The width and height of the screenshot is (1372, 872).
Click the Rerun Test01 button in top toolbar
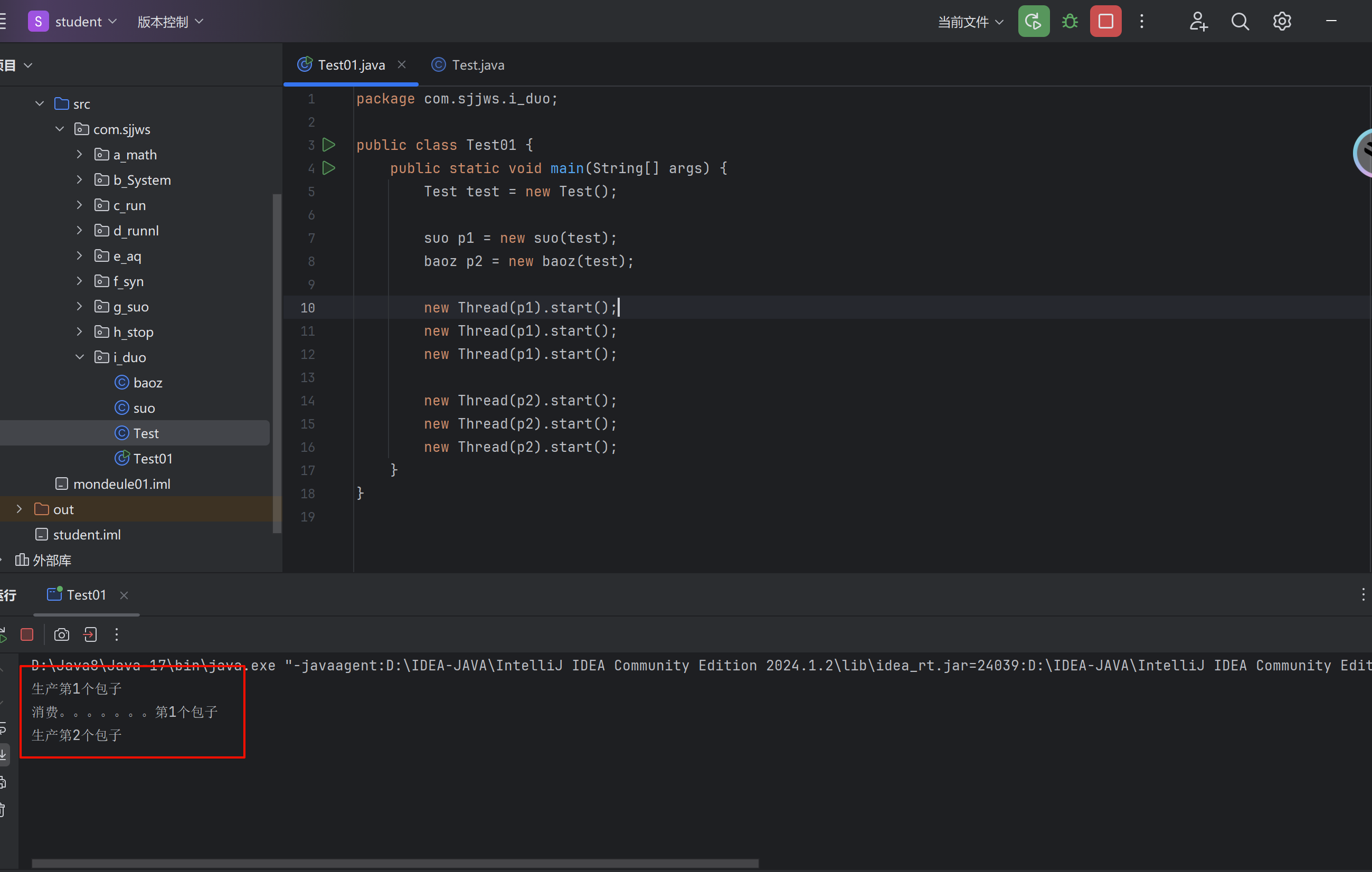tap(1033, 22)
